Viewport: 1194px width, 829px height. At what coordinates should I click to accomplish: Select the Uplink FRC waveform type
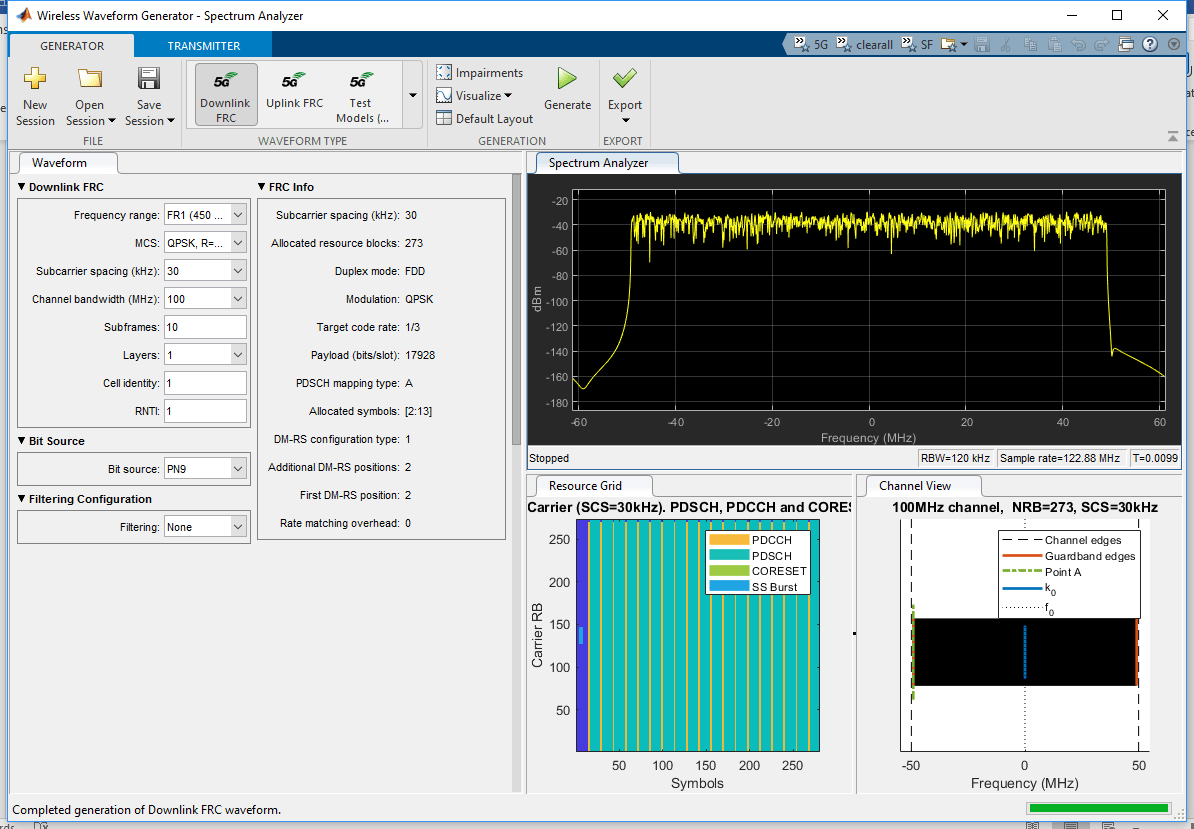point(294,94)
